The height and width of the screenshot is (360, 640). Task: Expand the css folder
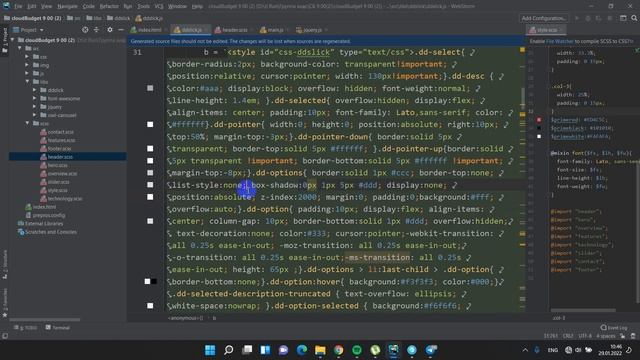(28, 57)
